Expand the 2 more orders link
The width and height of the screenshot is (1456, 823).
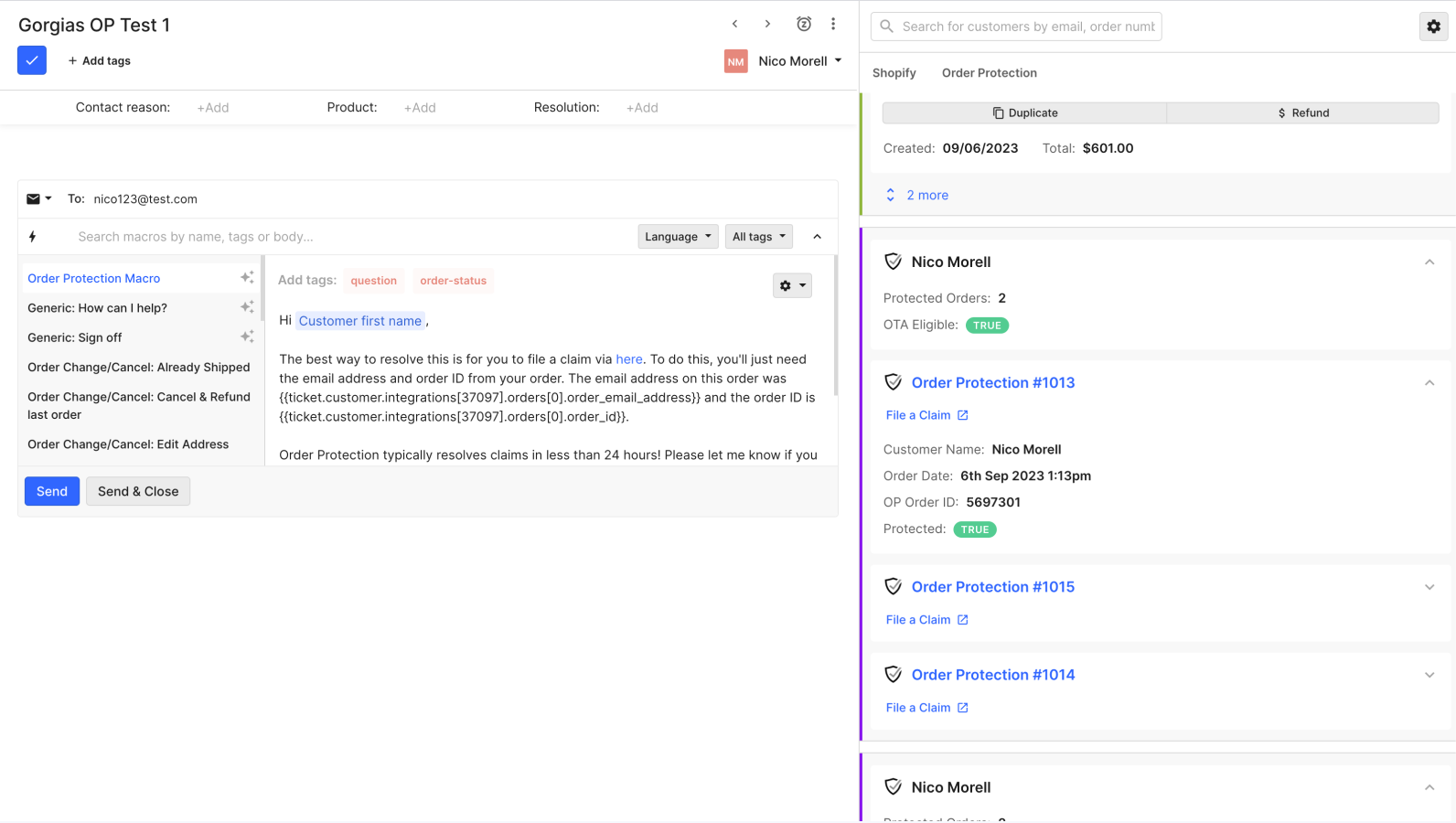click(917, 195)
